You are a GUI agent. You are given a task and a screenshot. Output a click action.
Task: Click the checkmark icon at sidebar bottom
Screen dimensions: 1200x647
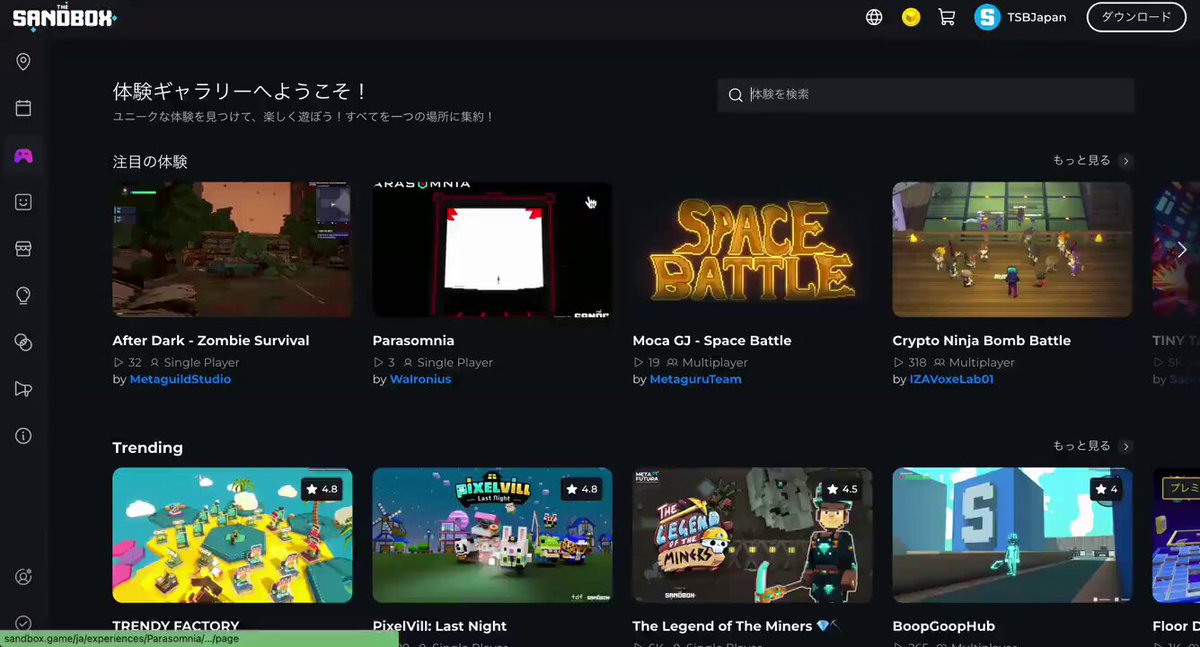pos(23,624)
